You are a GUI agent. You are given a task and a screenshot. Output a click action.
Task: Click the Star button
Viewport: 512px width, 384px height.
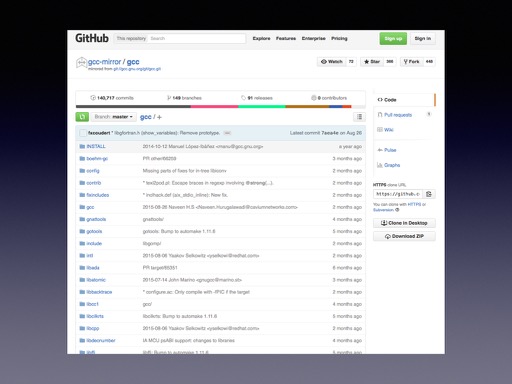(372, 62)
